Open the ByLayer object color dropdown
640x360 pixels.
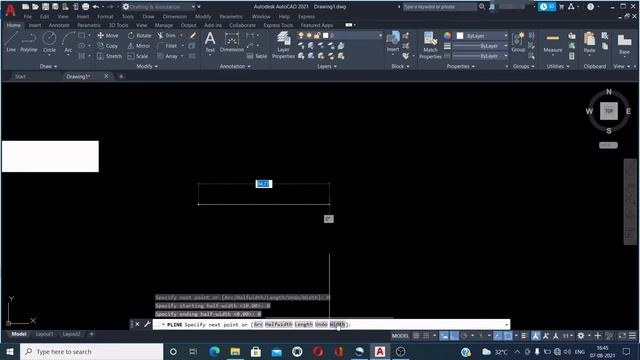[x=482, y=36]
